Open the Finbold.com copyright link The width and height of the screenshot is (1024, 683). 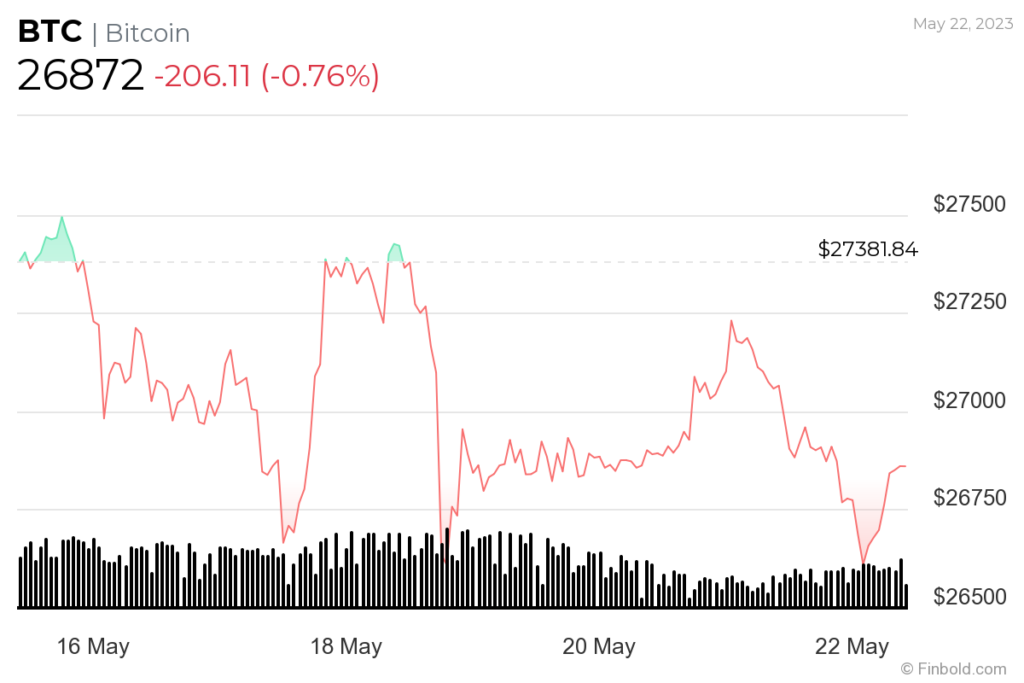953,668
